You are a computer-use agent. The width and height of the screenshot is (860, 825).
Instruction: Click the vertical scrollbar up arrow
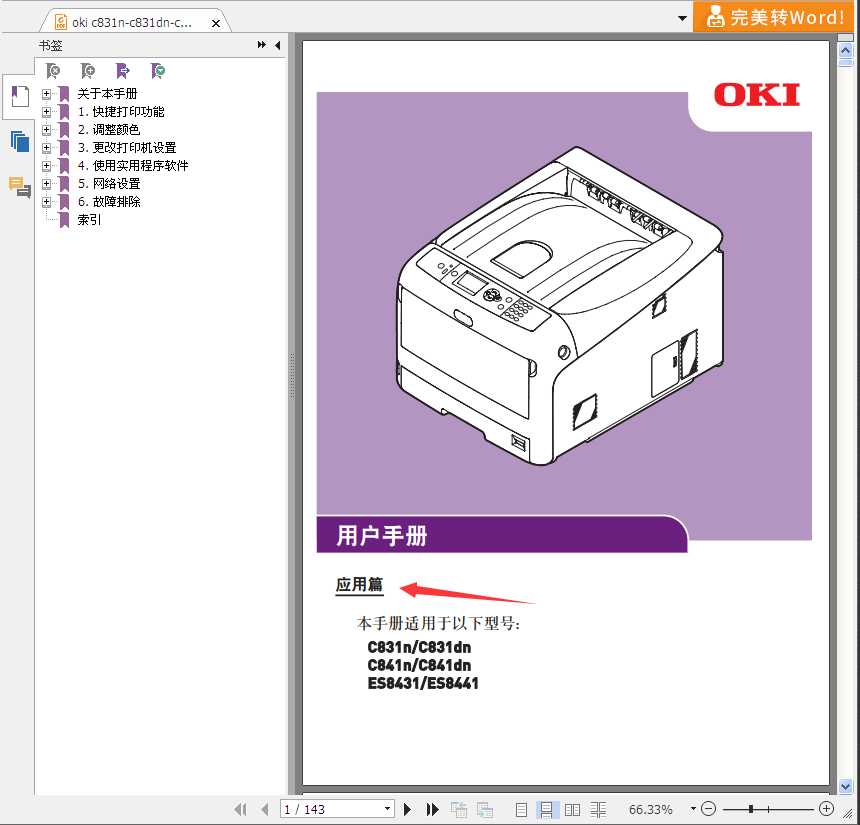845,51
